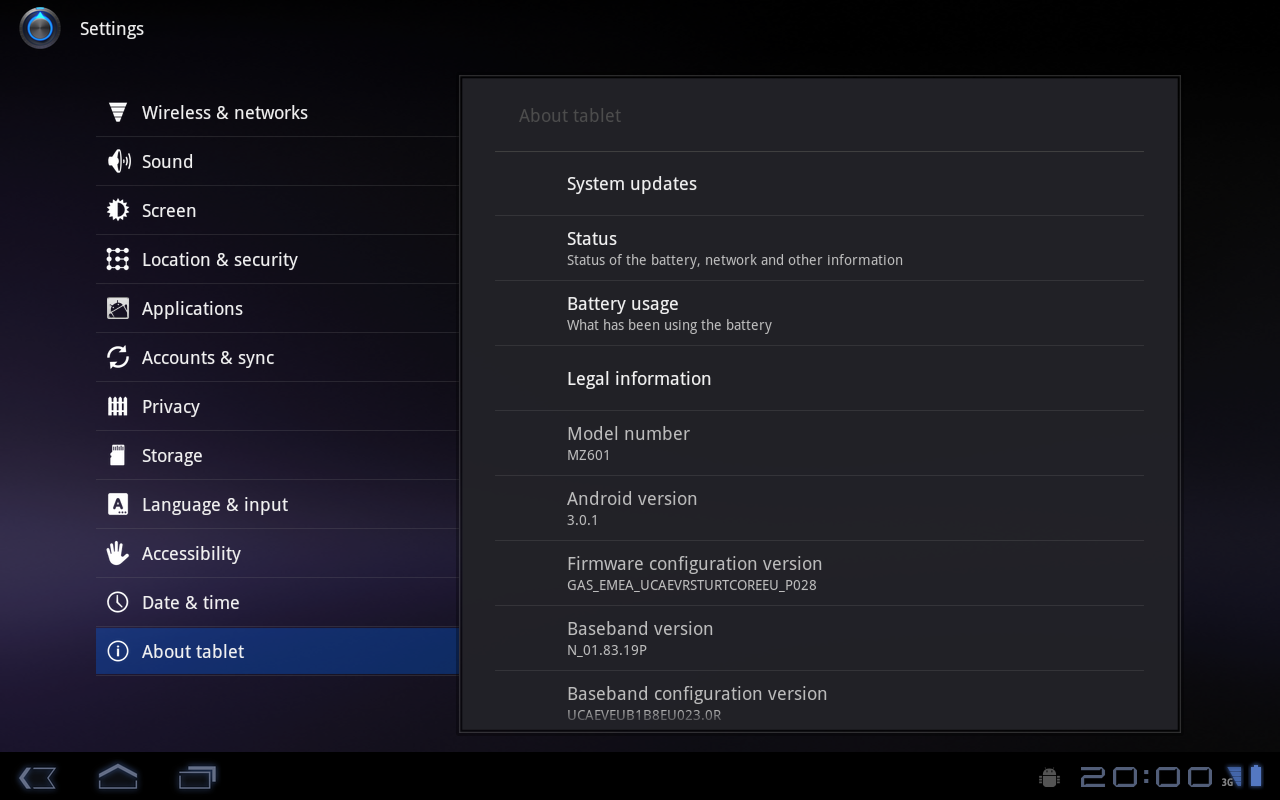Open Battery usage details
The height and width of the screenshot is (800, 1280).
tap(819, 313)
